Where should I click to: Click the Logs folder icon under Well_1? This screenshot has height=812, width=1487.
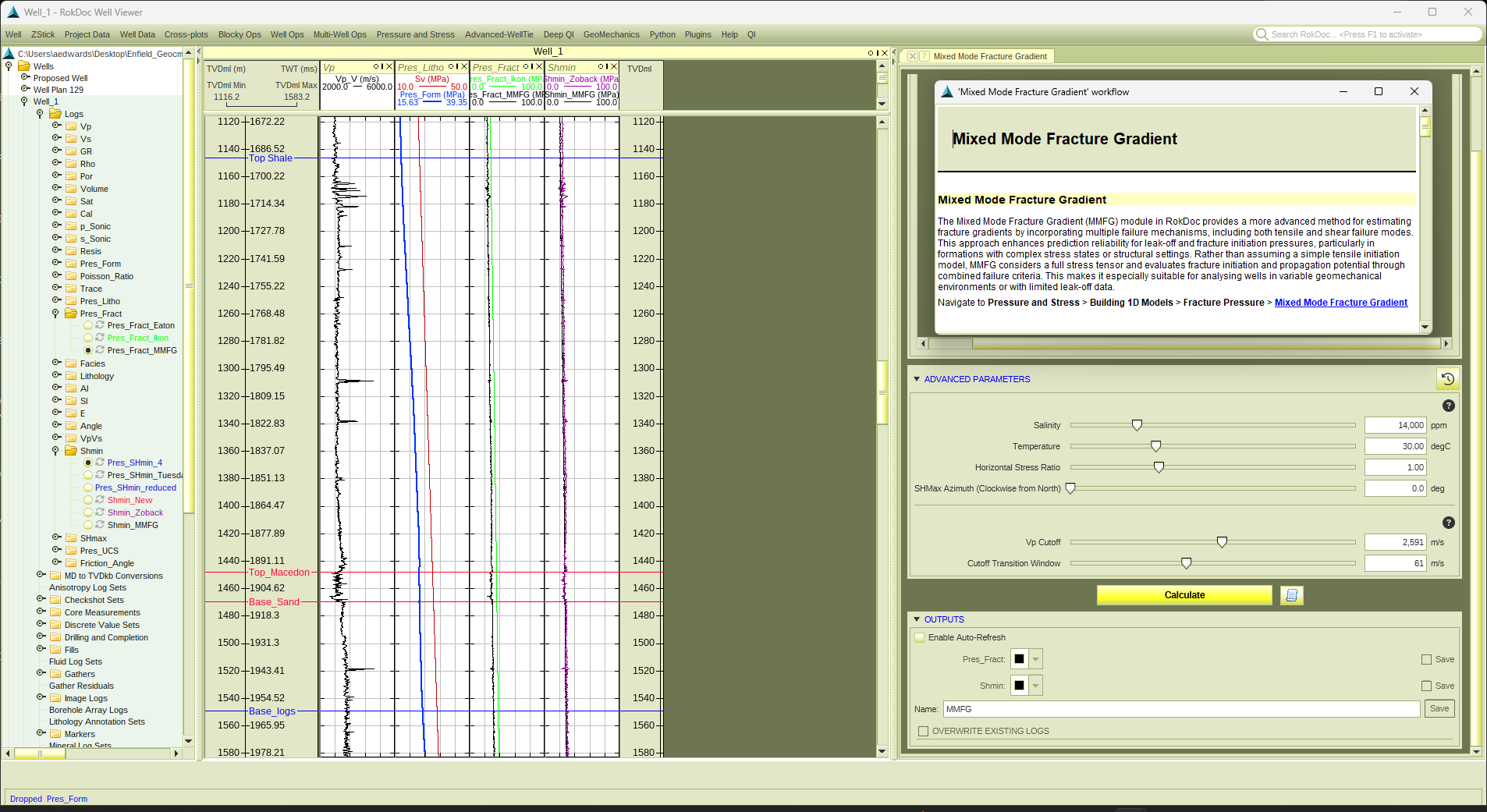pyautogui.click(x=55, y=114)
